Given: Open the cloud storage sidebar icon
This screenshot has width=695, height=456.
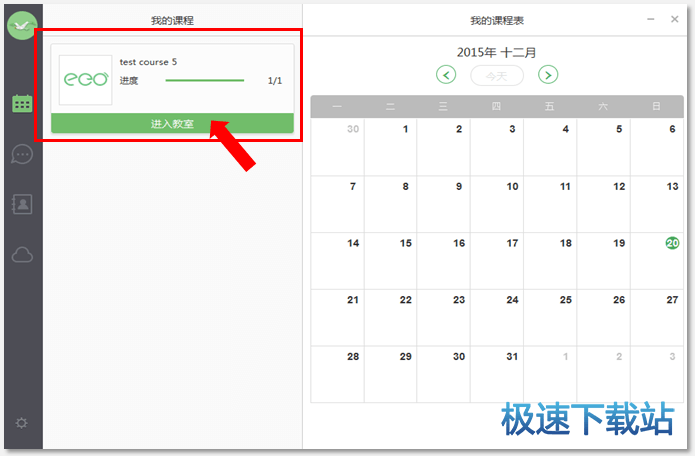Looking at the screenshot, I should pos(22,255).
